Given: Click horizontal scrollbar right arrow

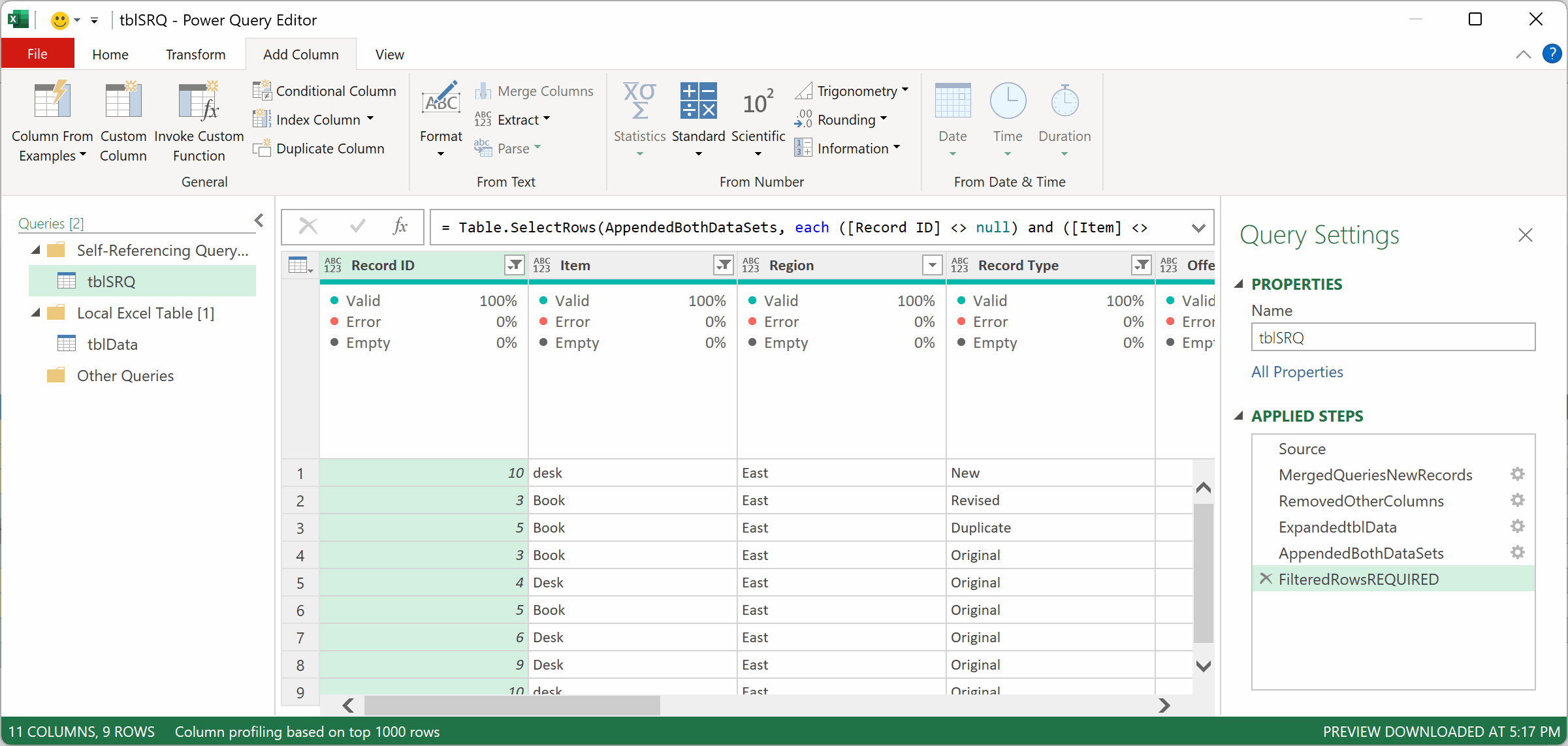Looking at the screenshot, I should 1164,706.
